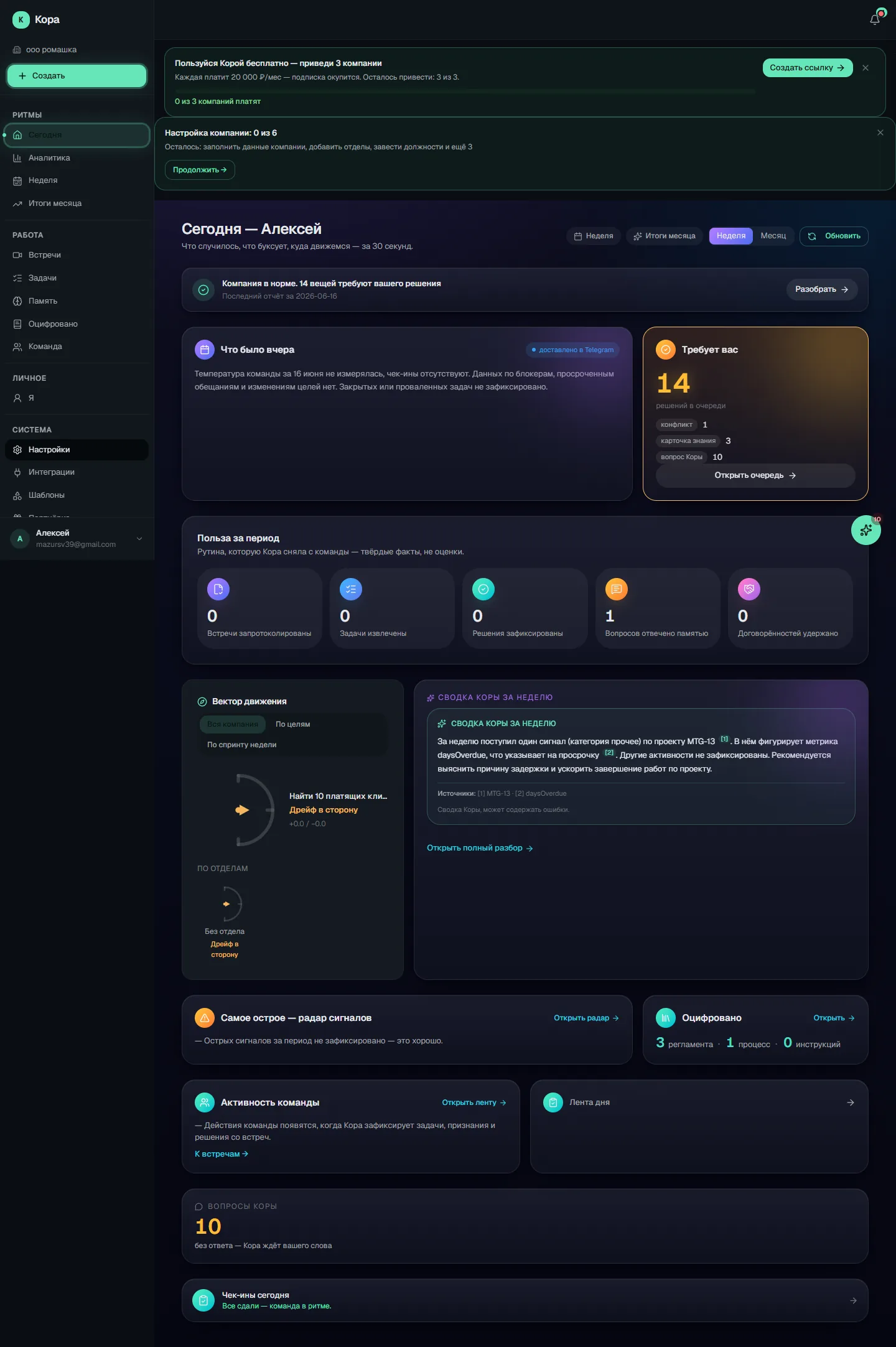This screenshot has height=1347, width=896.
Task: Open the Я personal page
Action: [77, 398]
